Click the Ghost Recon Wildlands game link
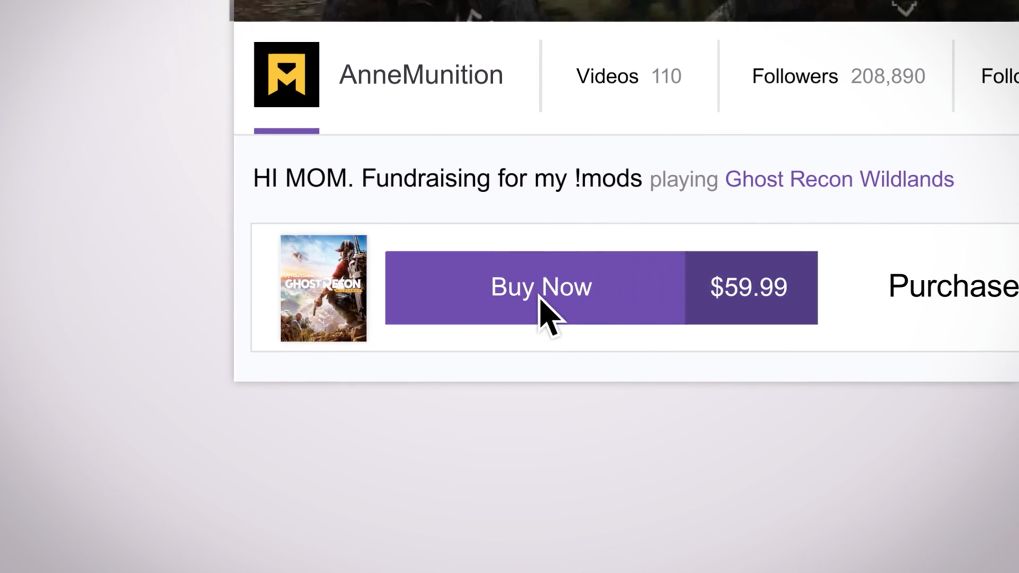The height and width of the screenshot is (573, 1019). (839, 179)
